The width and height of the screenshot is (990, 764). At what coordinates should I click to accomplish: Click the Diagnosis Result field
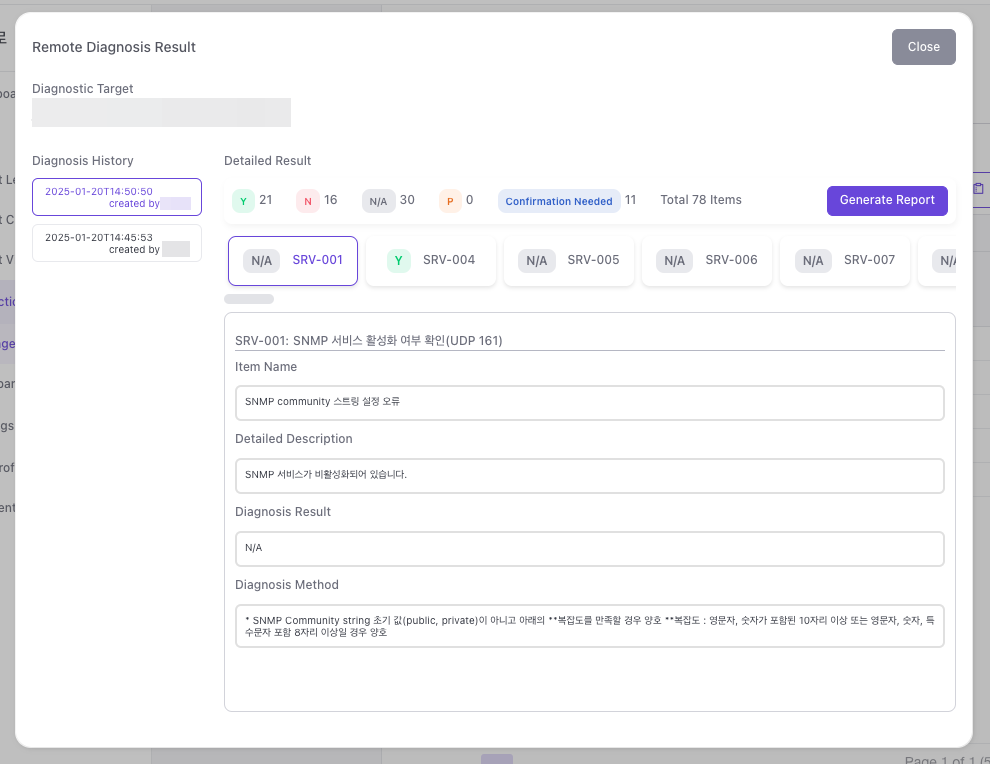click(x=589, y=549)
